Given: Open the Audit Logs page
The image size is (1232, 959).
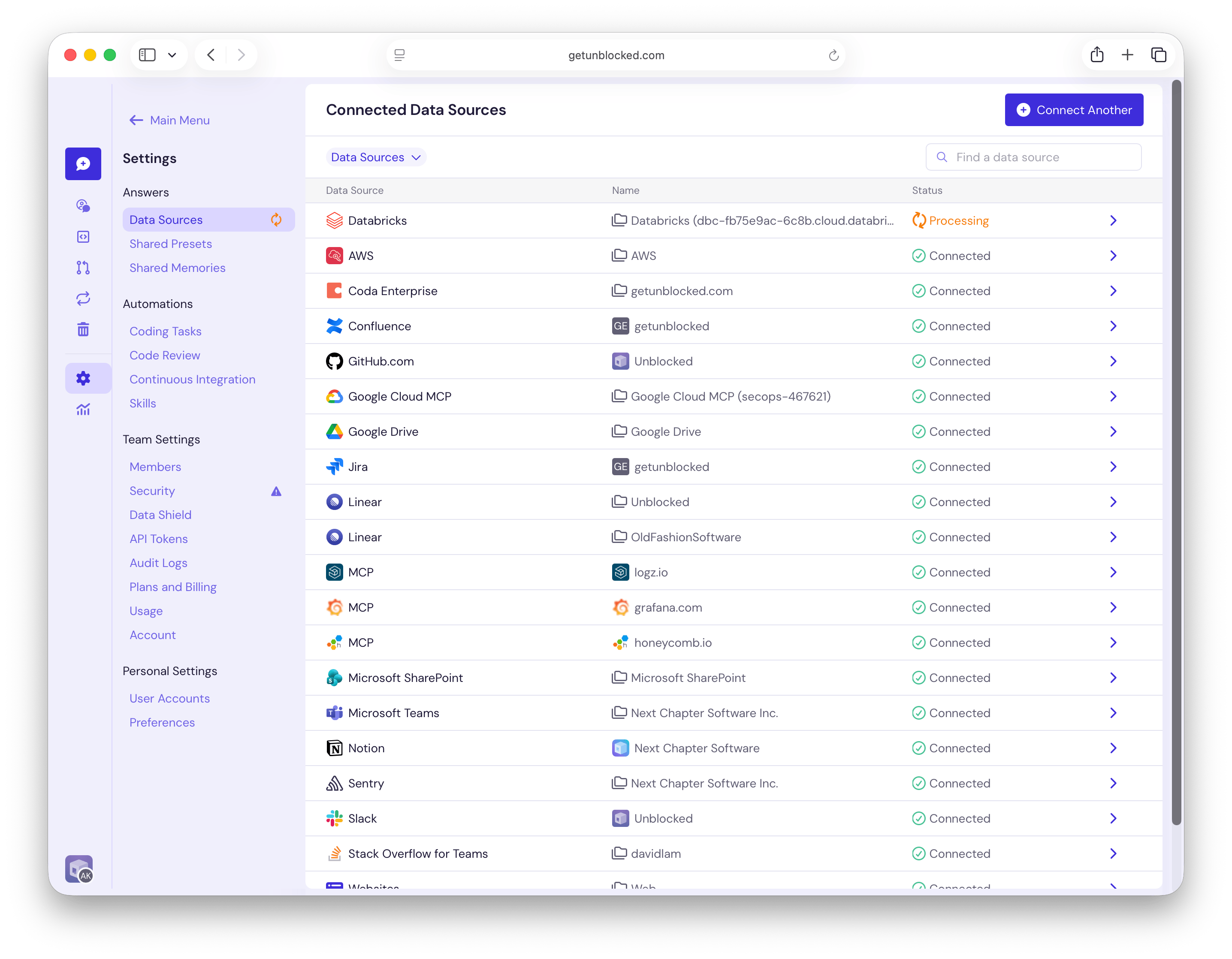Looking at the screenshot, I should [158, 563].
